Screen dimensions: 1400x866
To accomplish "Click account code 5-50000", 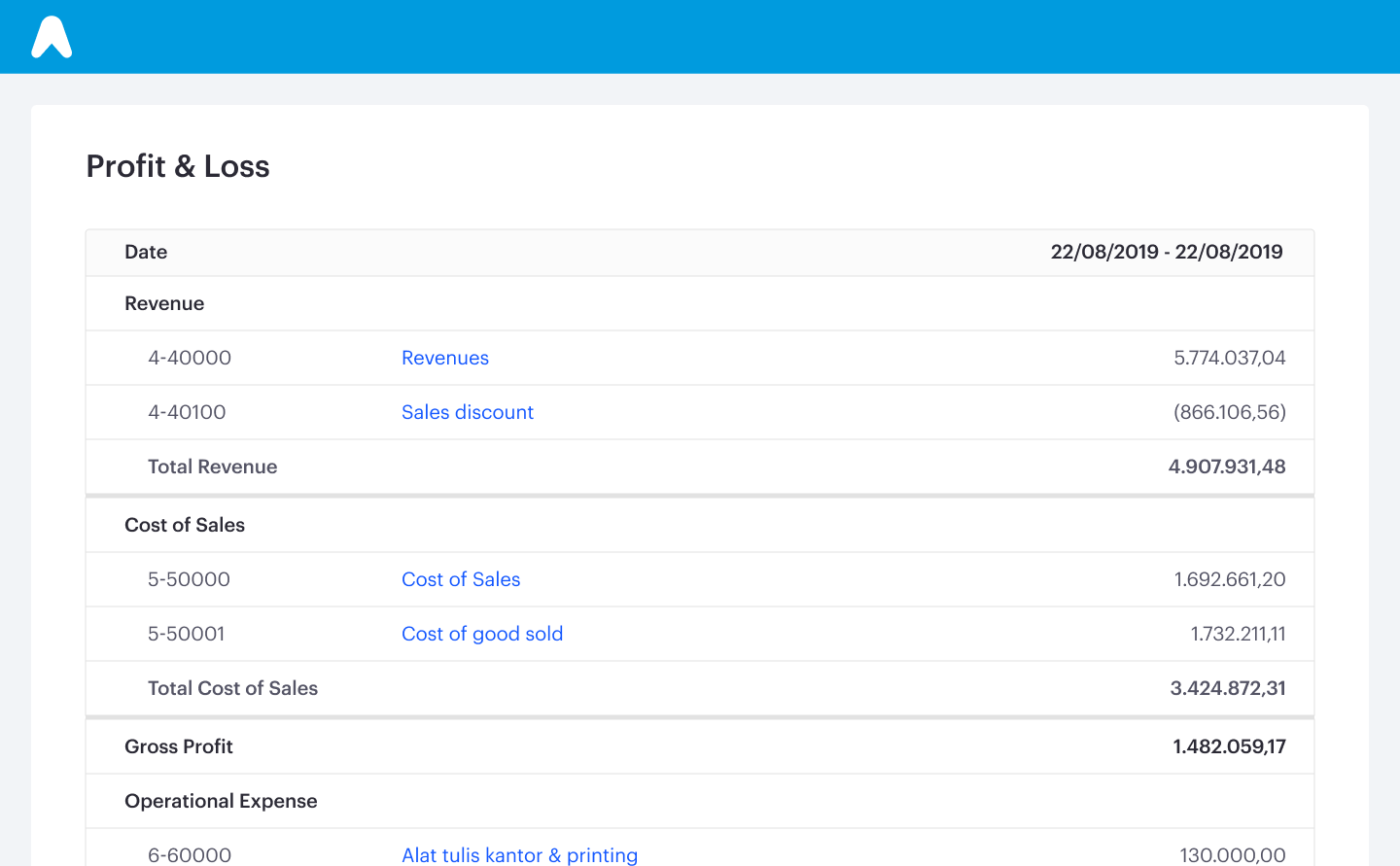I will pos(189,579).
